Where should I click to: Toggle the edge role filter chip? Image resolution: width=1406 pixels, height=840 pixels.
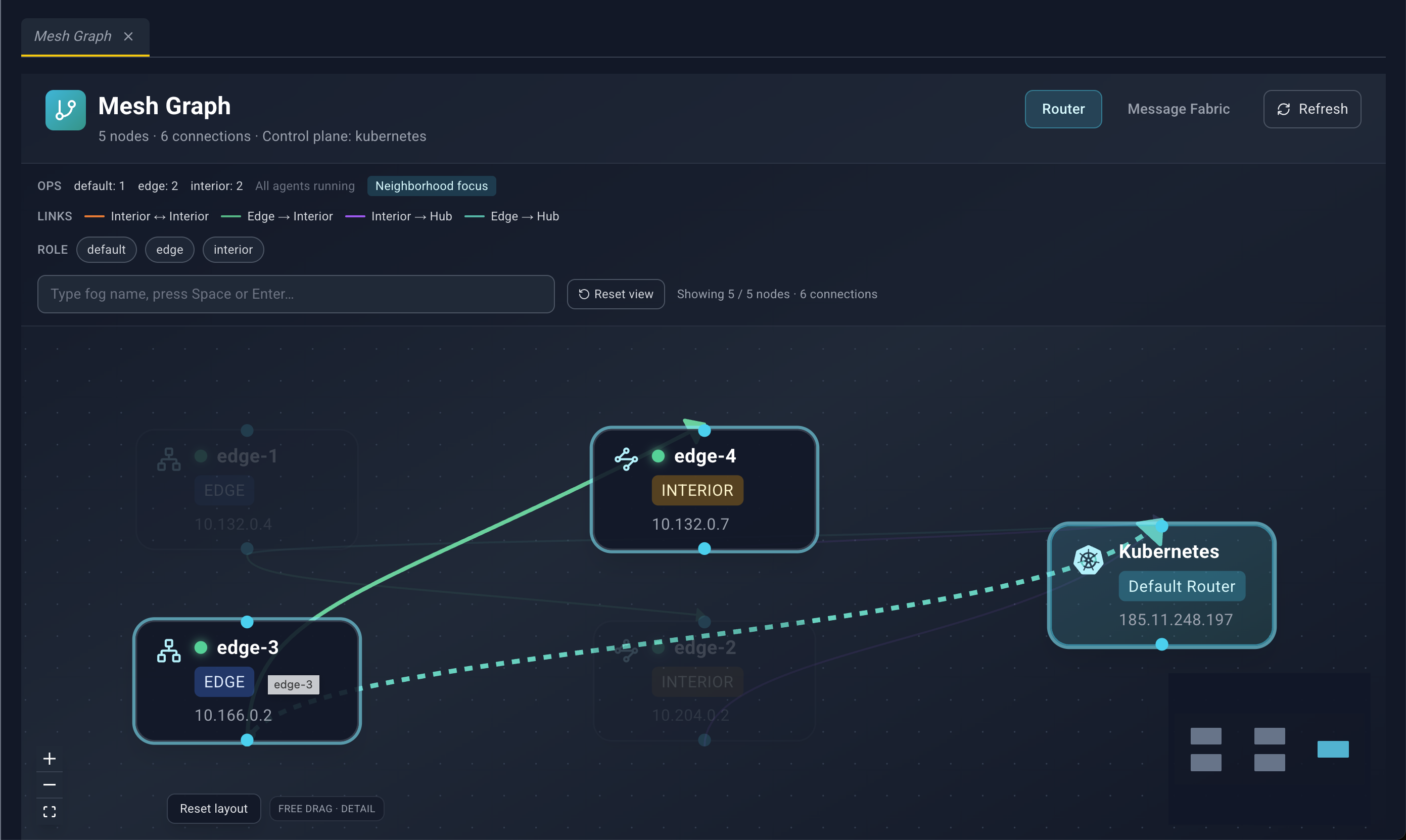[169, 250]
